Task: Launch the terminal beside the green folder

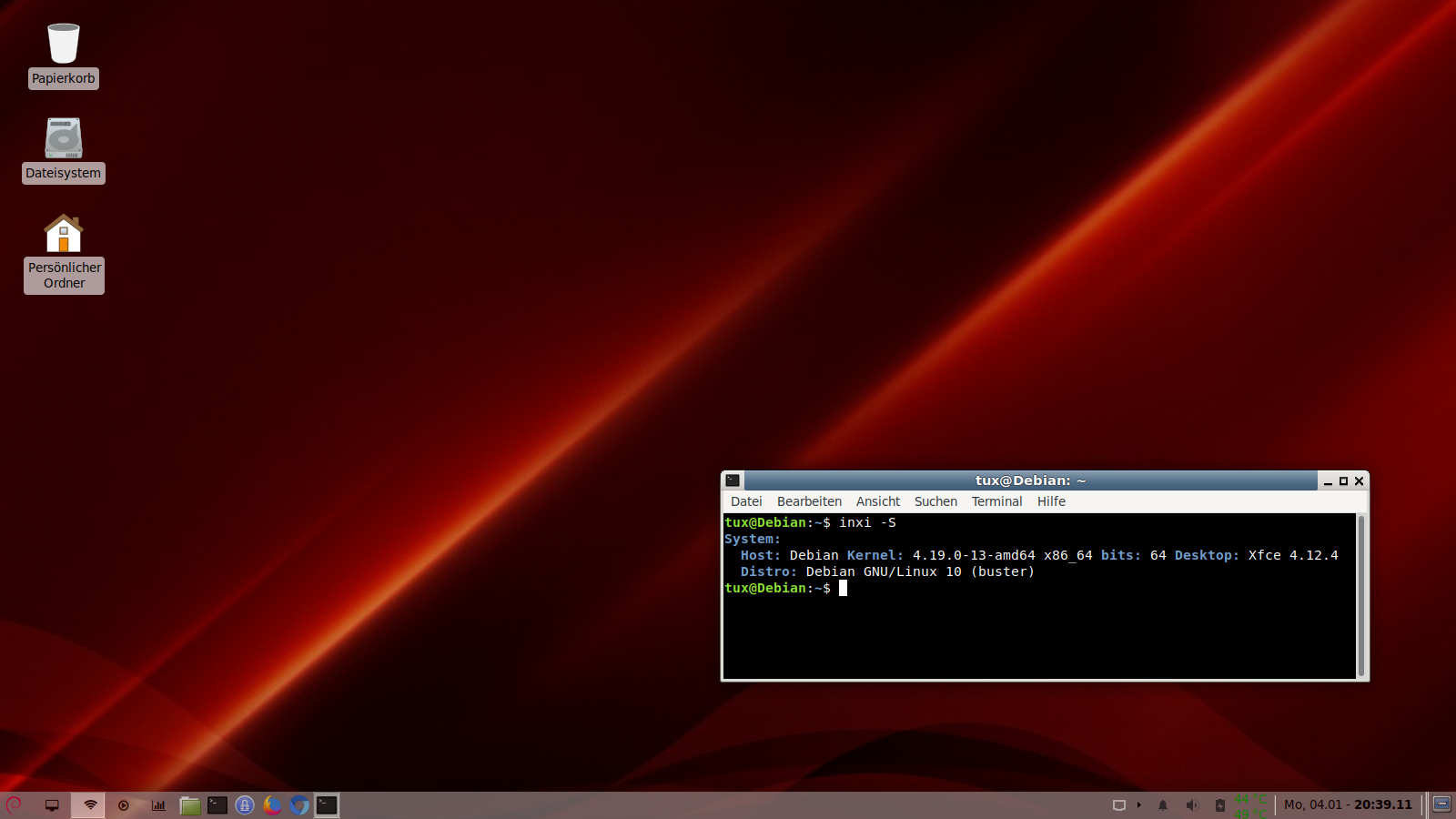Action: click(217, 805)
